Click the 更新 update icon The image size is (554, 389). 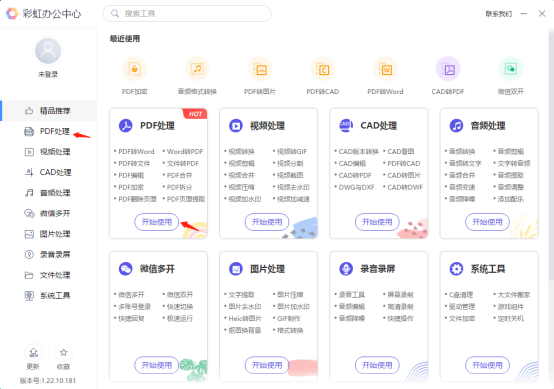(33, 352)
